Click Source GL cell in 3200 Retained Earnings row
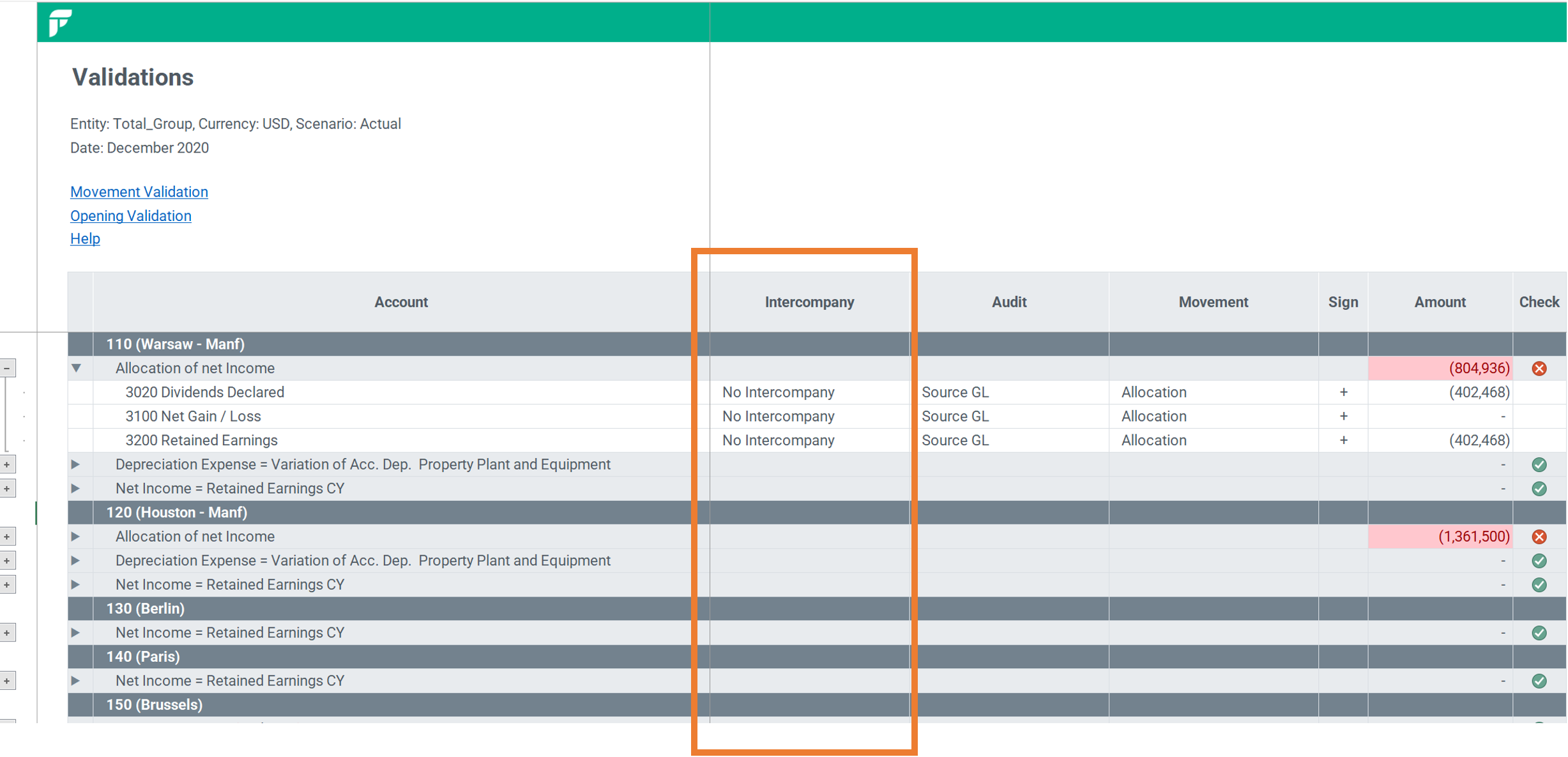1568x757 pixels. 1009,440
